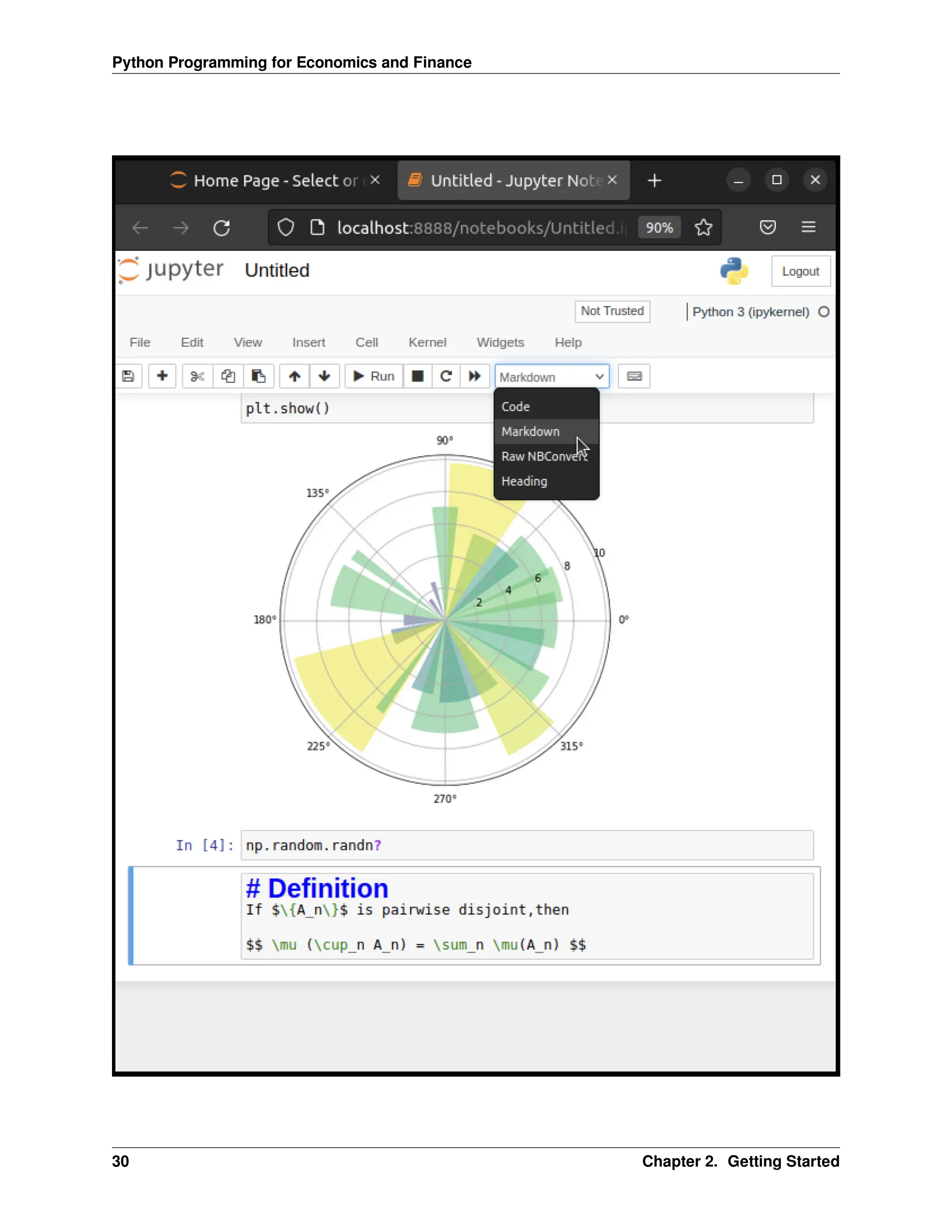
Task: Open the command palette keyboard icon
Action: [x=634, y=376]
